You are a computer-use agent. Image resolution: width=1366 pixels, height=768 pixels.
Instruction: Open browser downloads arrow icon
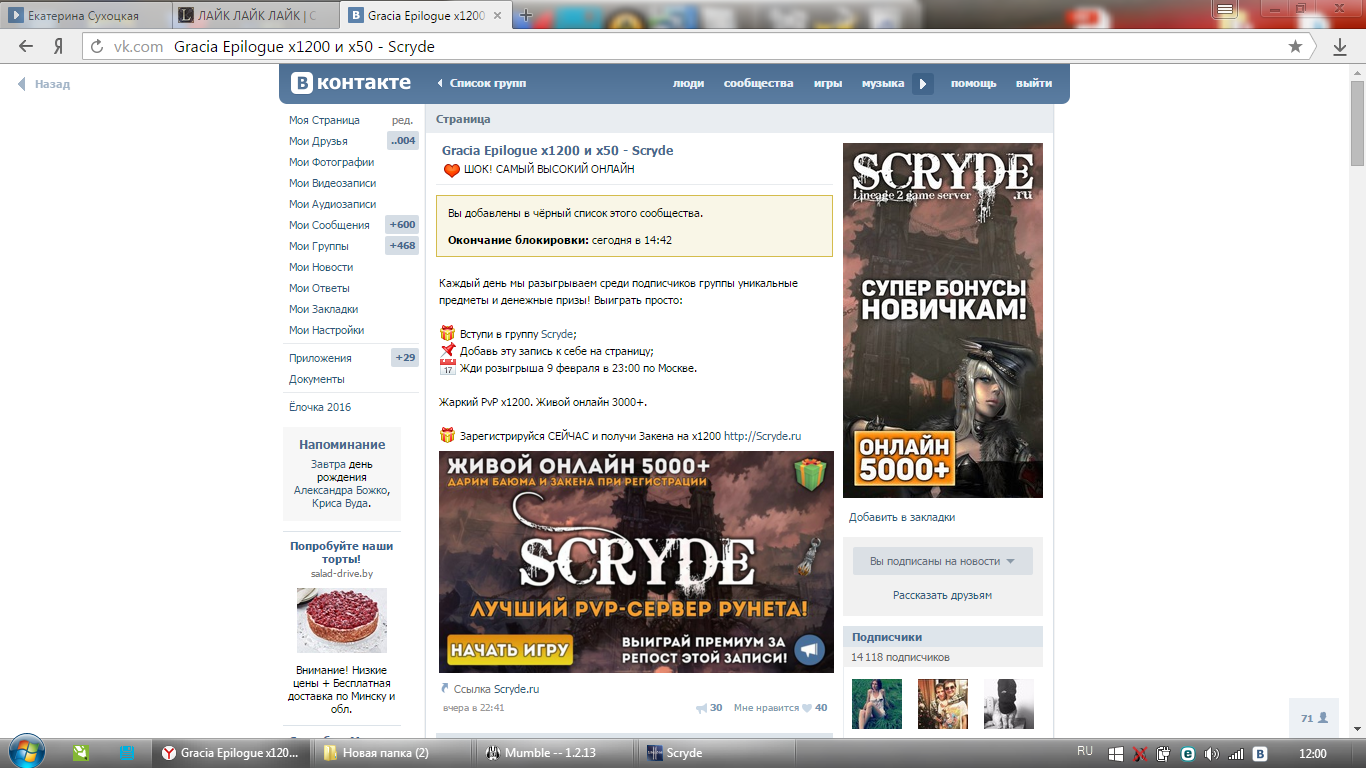(x=1340, y=47)
